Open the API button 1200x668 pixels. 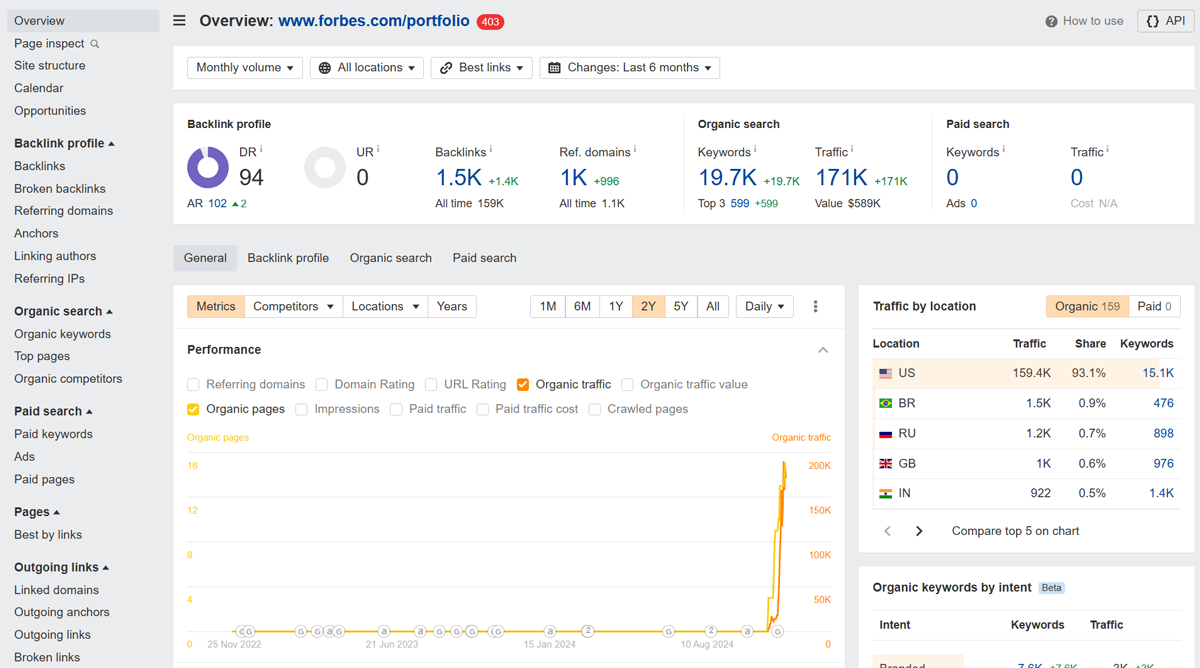(1166, 21)
